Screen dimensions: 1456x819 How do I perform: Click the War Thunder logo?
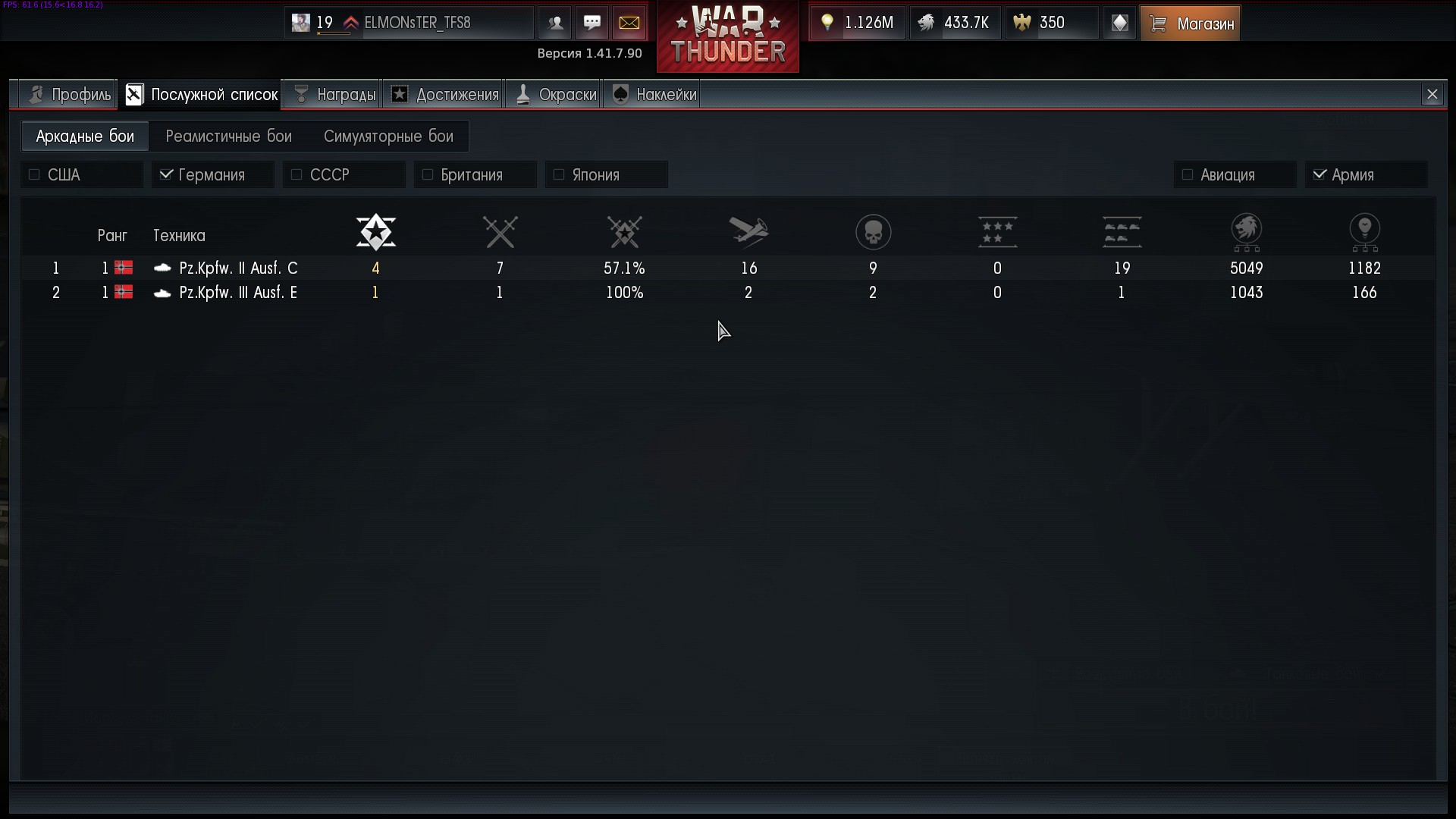pos(728,36)
